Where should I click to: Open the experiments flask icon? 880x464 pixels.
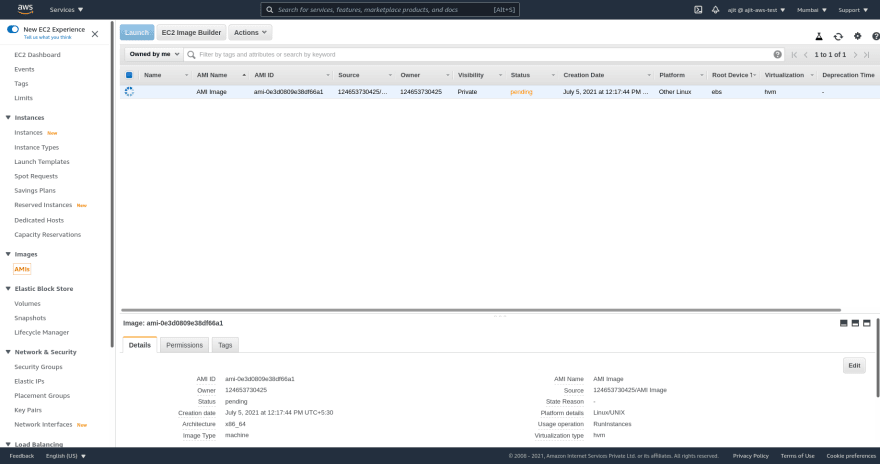point(819,36)
